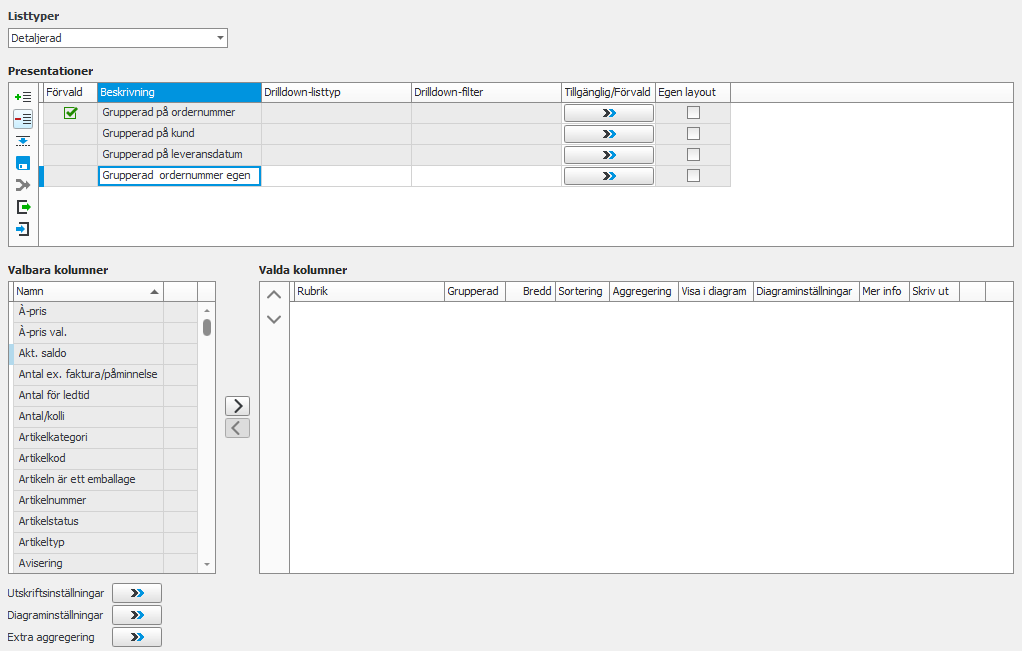Click the blue save disk icon
Screen dimensions: 1022x651
point(23,163)
